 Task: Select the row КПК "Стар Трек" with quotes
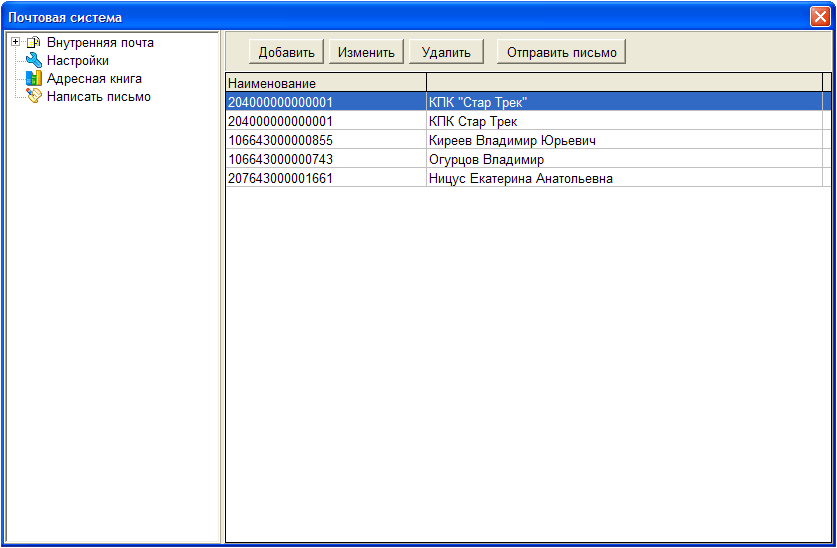pos(477,102)
